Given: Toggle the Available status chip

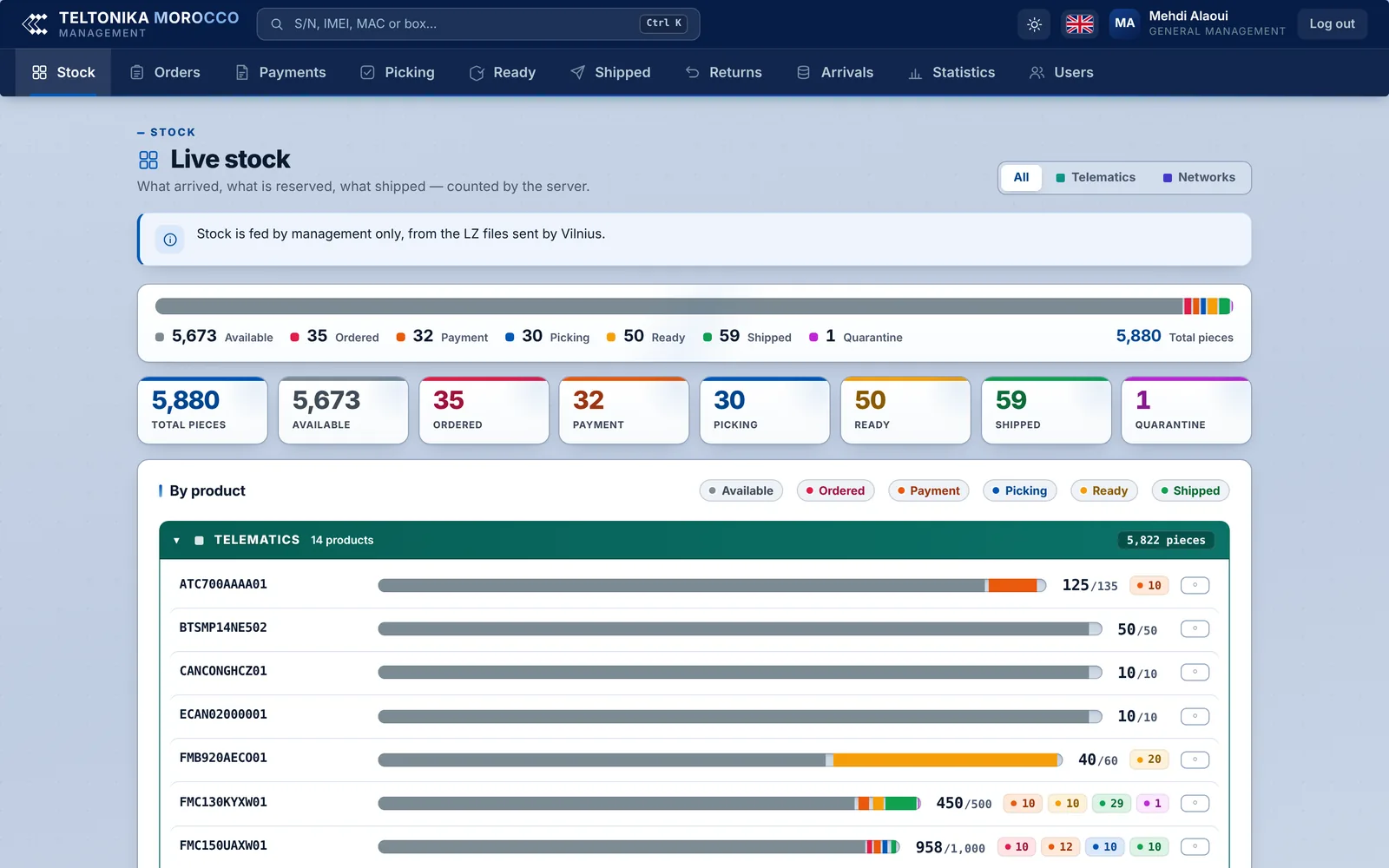Looking at the screenshot, I should point(741,491).
